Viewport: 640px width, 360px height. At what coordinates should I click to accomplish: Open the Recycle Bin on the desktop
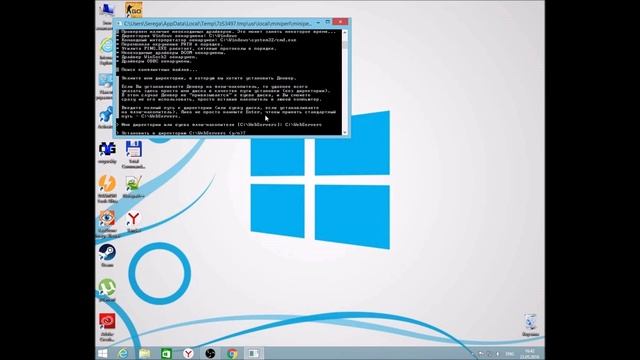pyautogui.click(x=530, y=322)
